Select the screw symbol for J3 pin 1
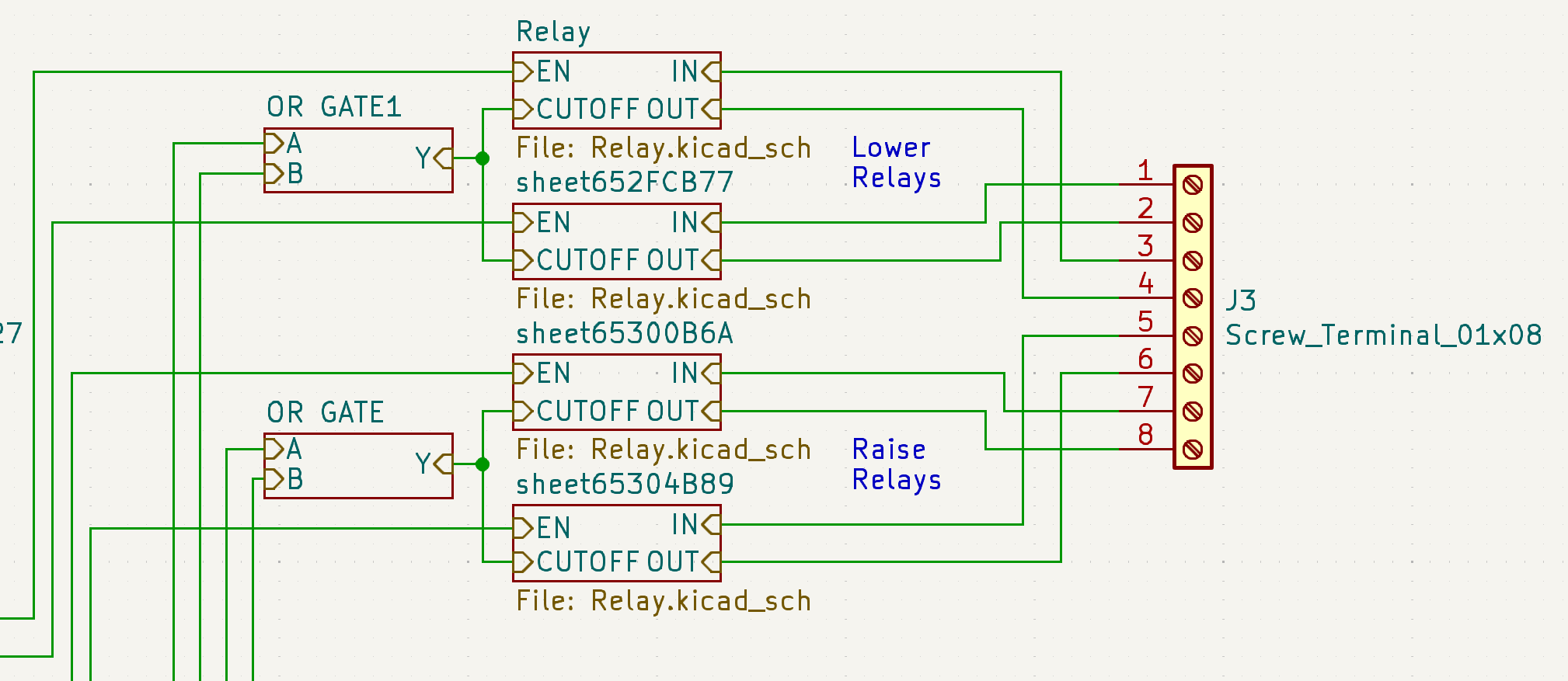This screenshot has height=681, width=1568. pos(1193,185)
